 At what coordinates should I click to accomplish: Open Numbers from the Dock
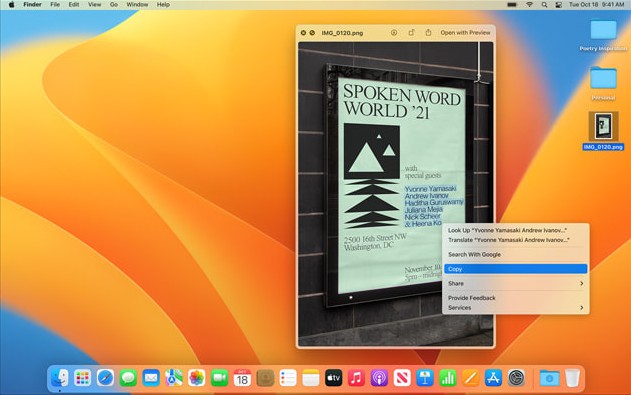pos(447,378)
